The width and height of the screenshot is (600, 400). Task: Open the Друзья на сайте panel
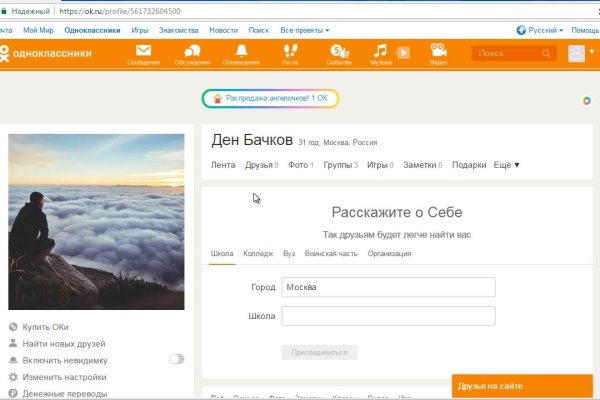(x=520, y=386)
